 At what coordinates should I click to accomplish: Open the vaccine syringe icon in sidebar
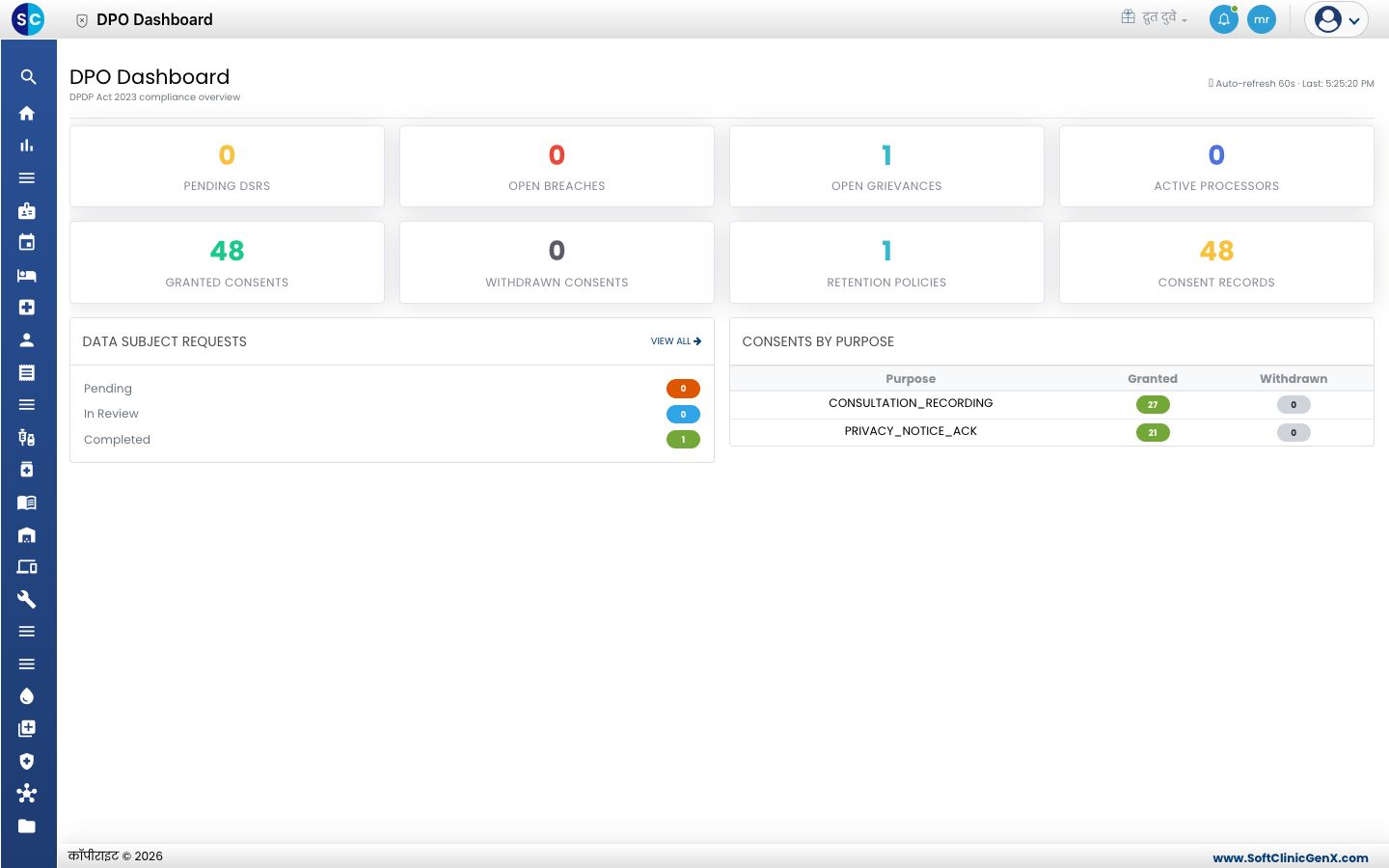pyautogui.click(x=27, y=437)
